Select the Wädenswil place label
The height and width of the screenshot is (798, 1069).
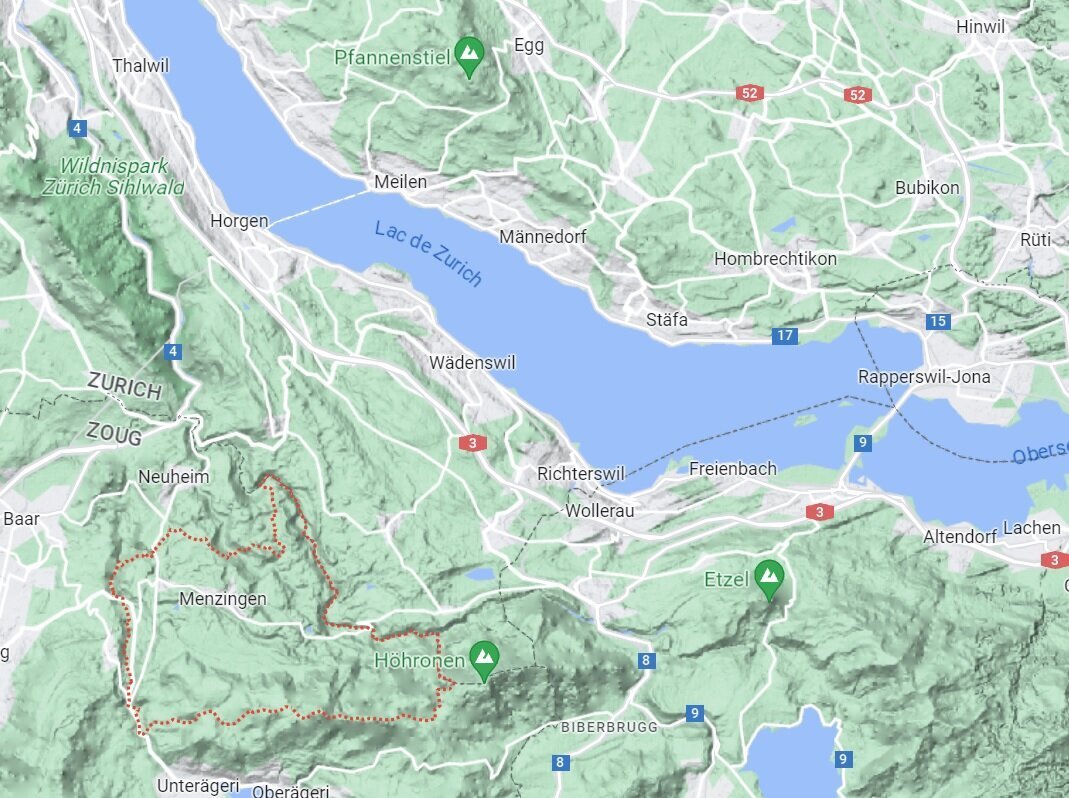point(472,362)
